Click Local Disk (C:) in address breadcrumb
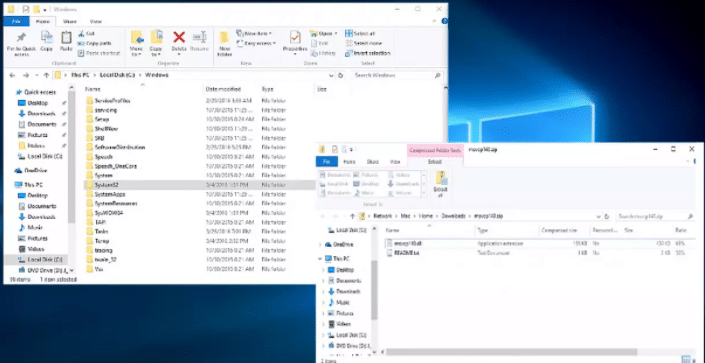 point(117,76)
